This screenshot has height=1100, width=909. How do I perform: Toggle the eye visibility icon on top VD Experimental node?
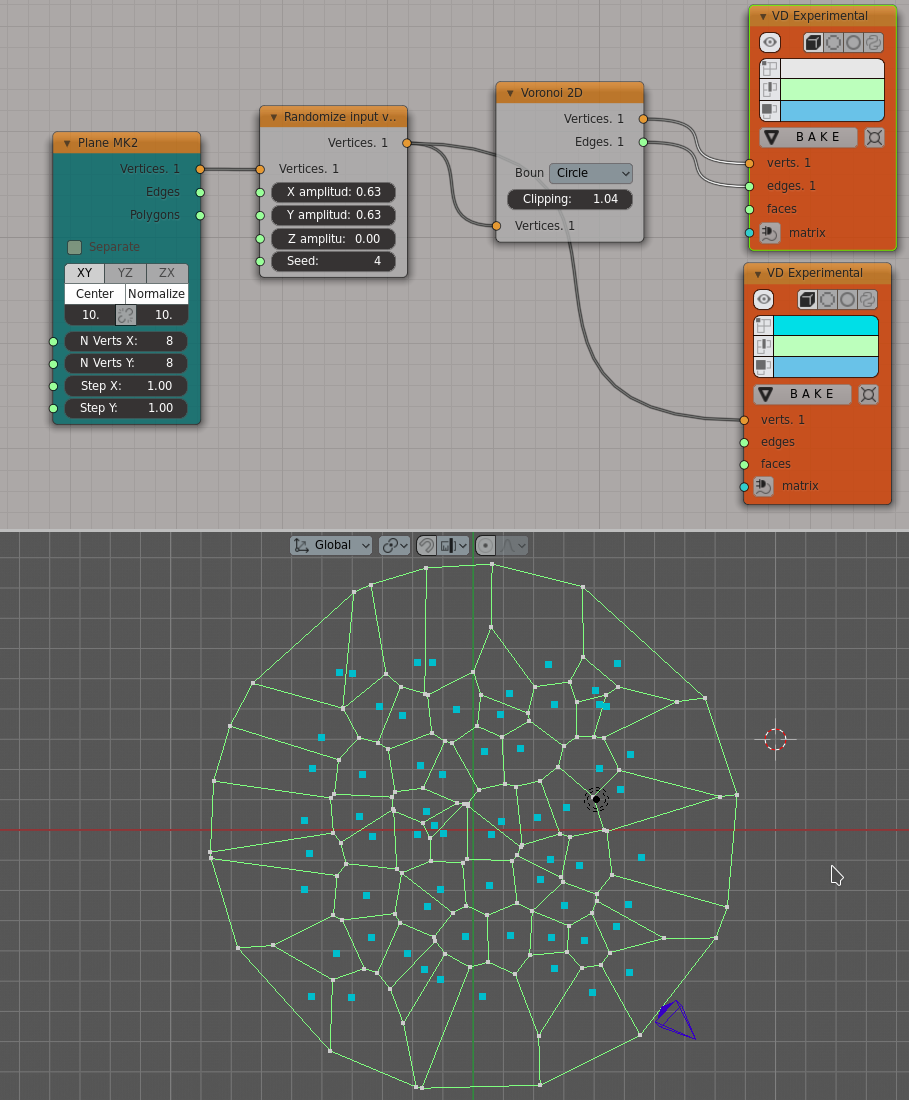[769, 42]
